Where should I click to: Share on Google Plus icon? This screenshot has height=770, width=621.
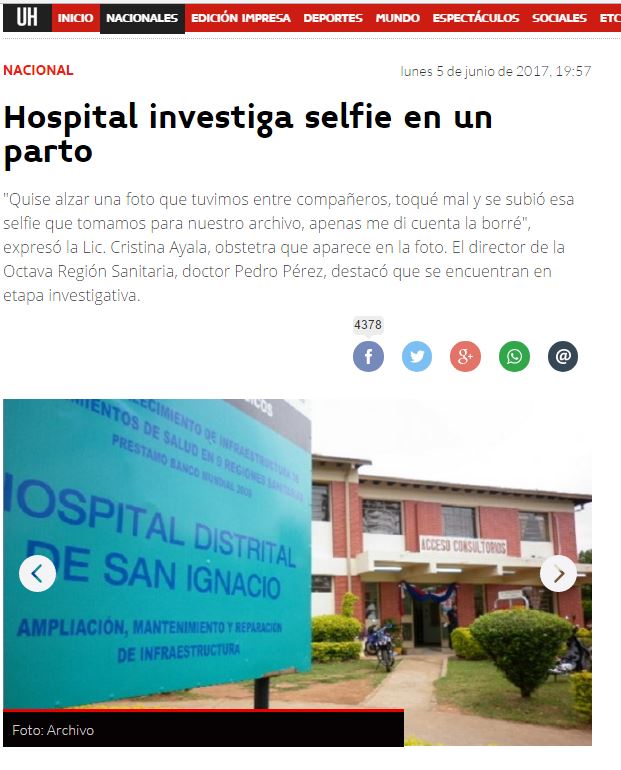point(465,356)
